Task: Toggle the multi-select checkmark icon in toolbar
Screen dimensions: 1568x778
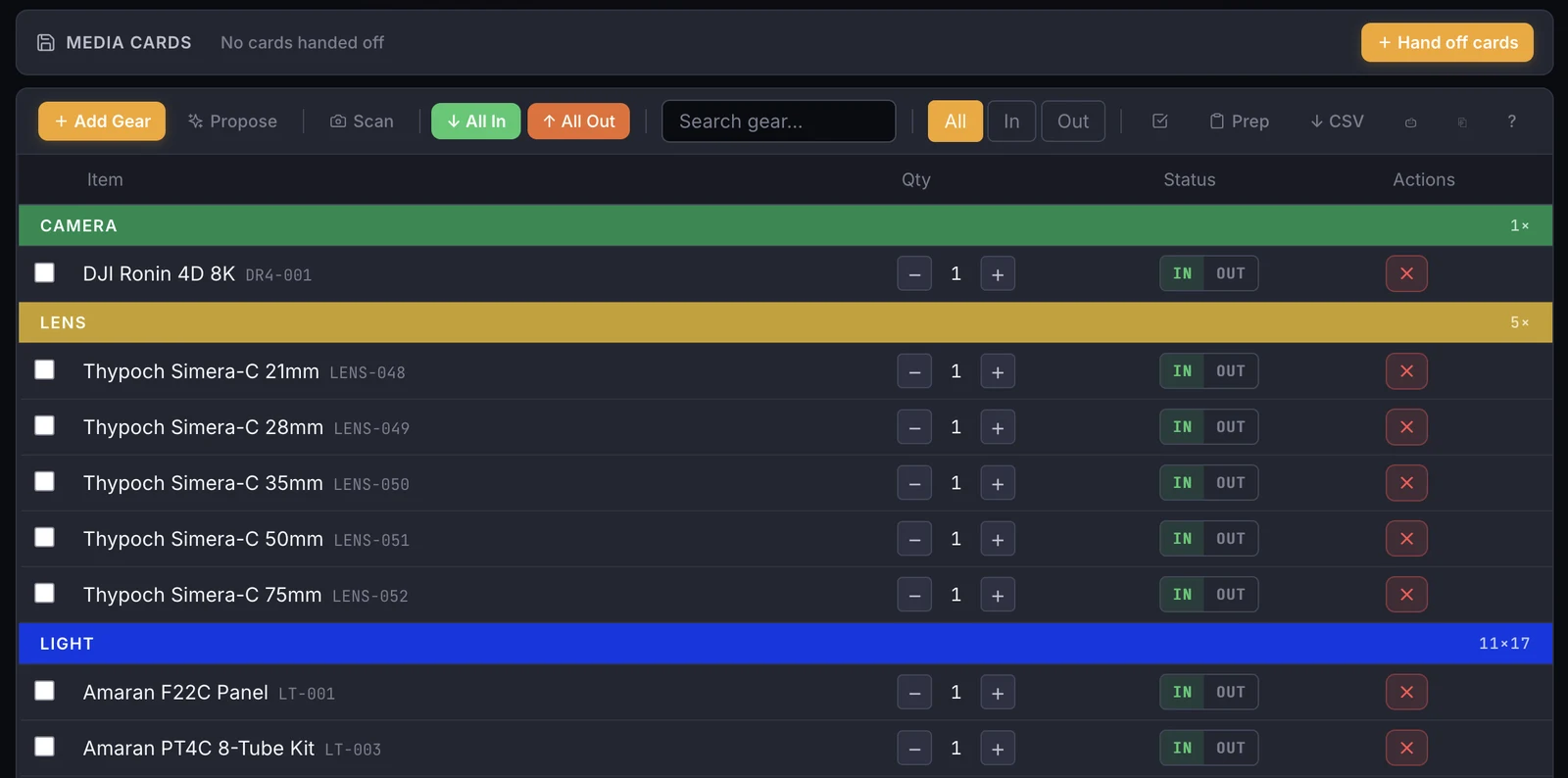Action: point(1160,122)
